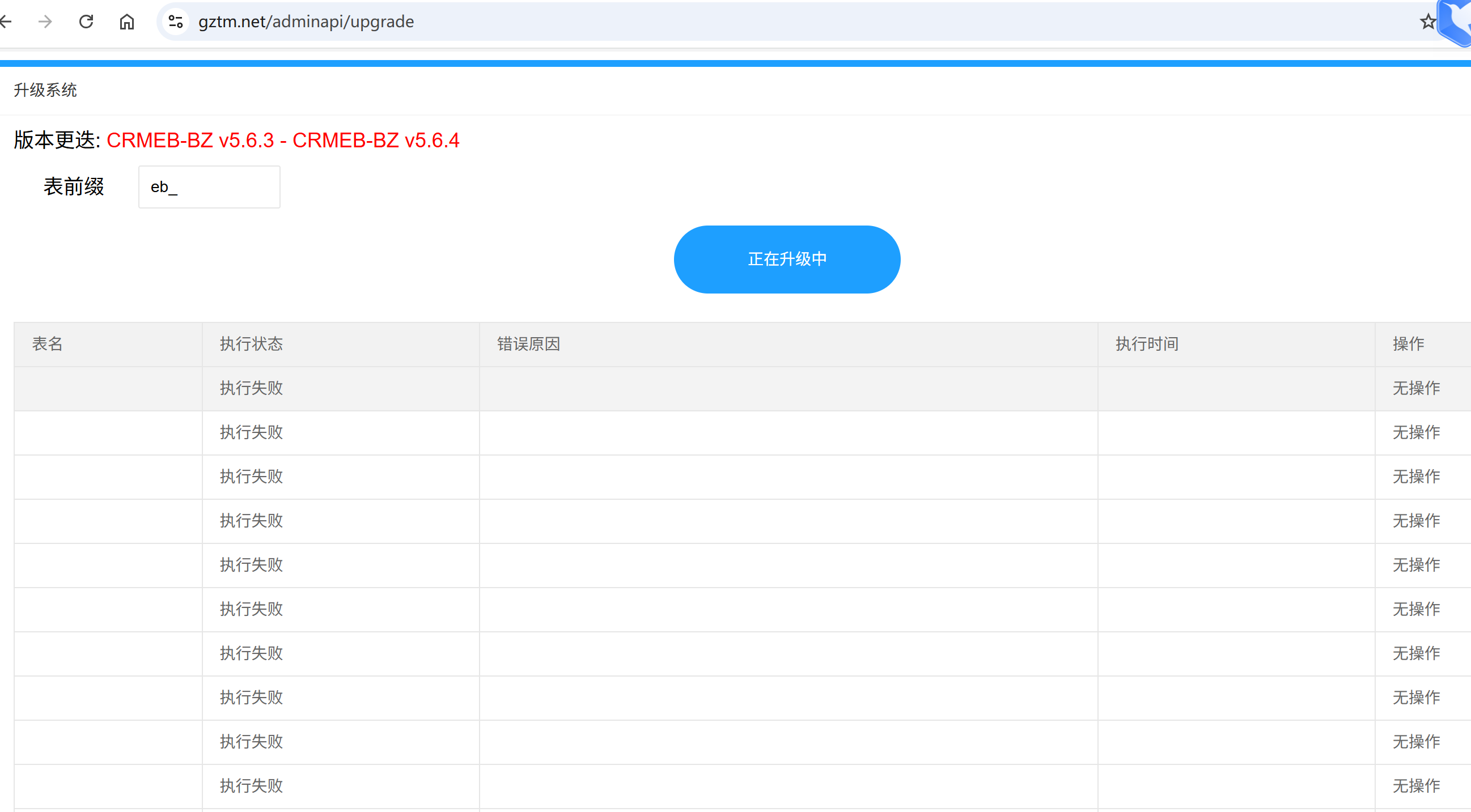Click the 执行时间 column header
Image resolution: width=1471 pixels, height=812 pixels.
coord(1147,344)
